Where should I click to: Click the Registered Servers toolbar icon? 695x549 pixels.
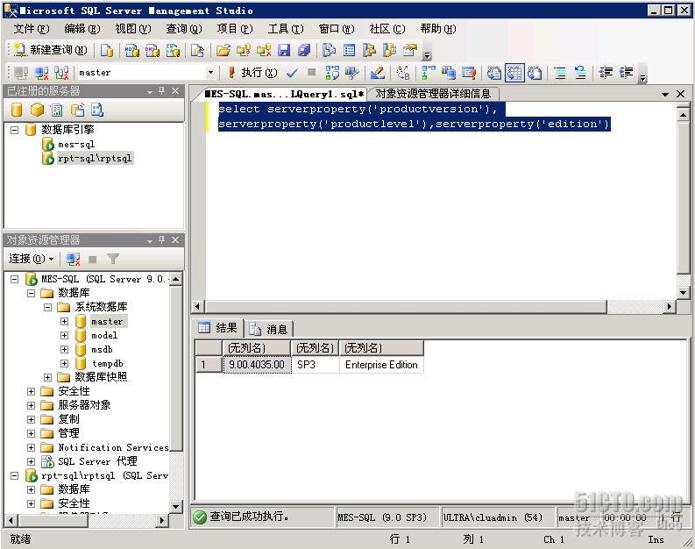[328, 51]
